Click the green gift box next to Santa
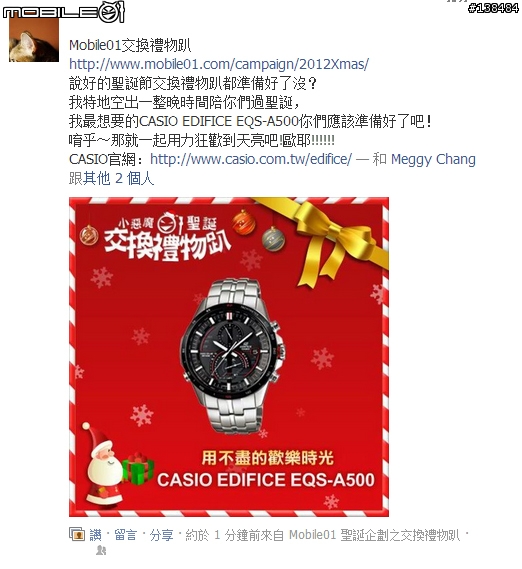The height and width of the screenshot is (569, 522). click(x=137, y=469)
